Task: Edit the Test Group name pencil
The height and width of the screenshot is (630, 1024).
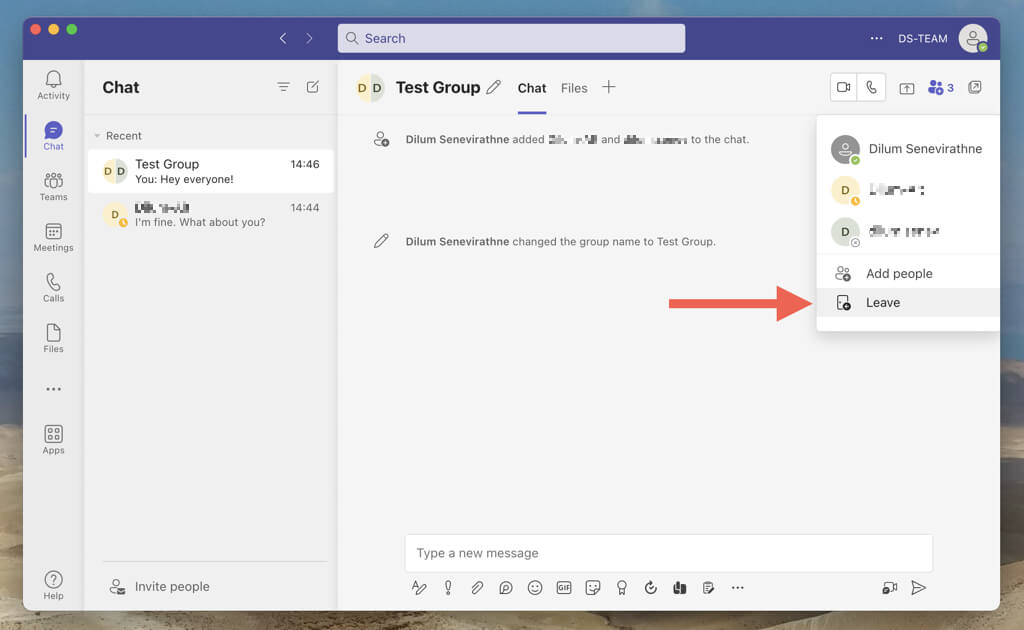Action: (494, 87)
